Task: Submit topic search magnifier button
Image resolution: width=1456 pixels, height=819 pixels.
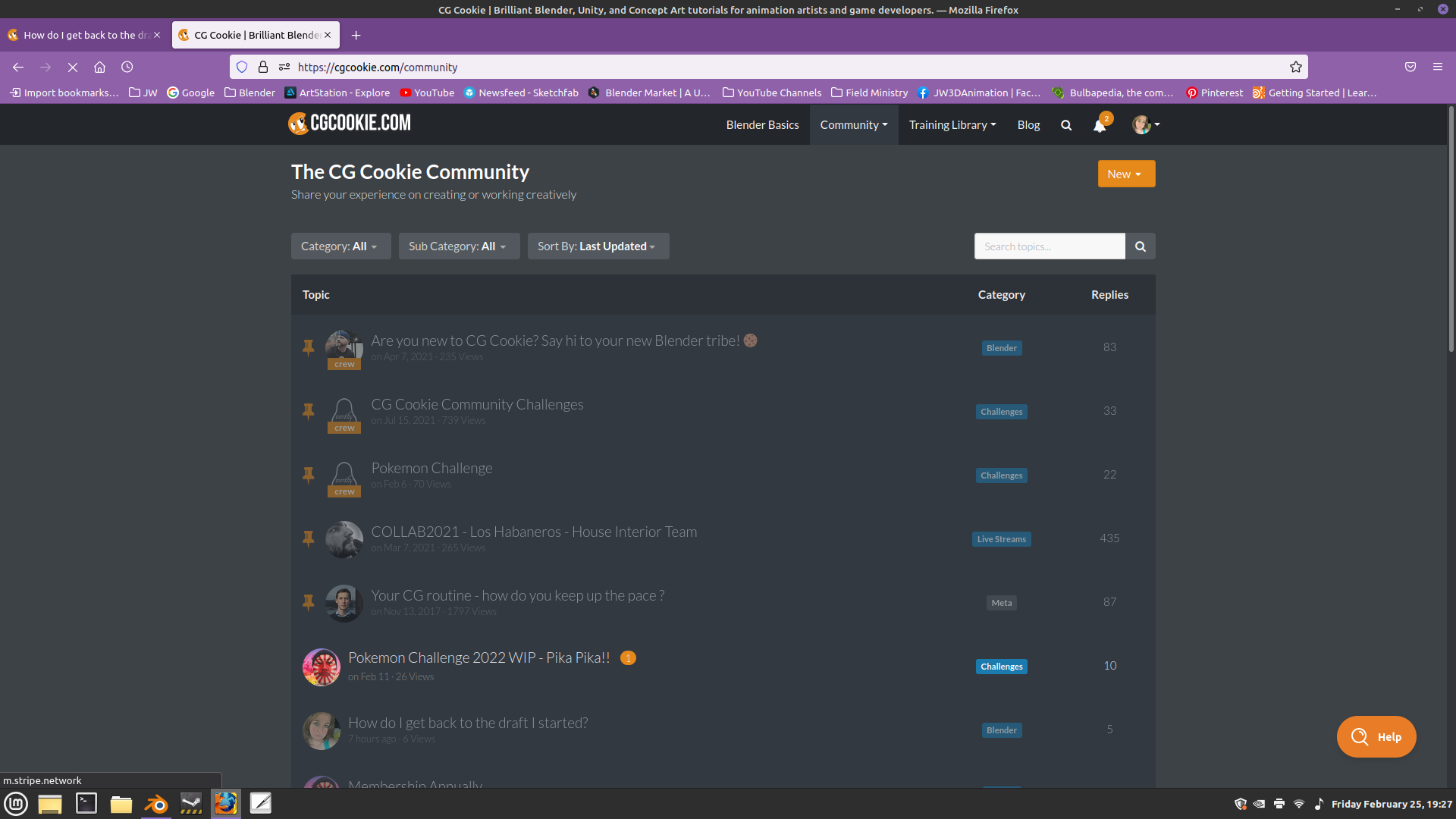Action: coord(1140,246)
